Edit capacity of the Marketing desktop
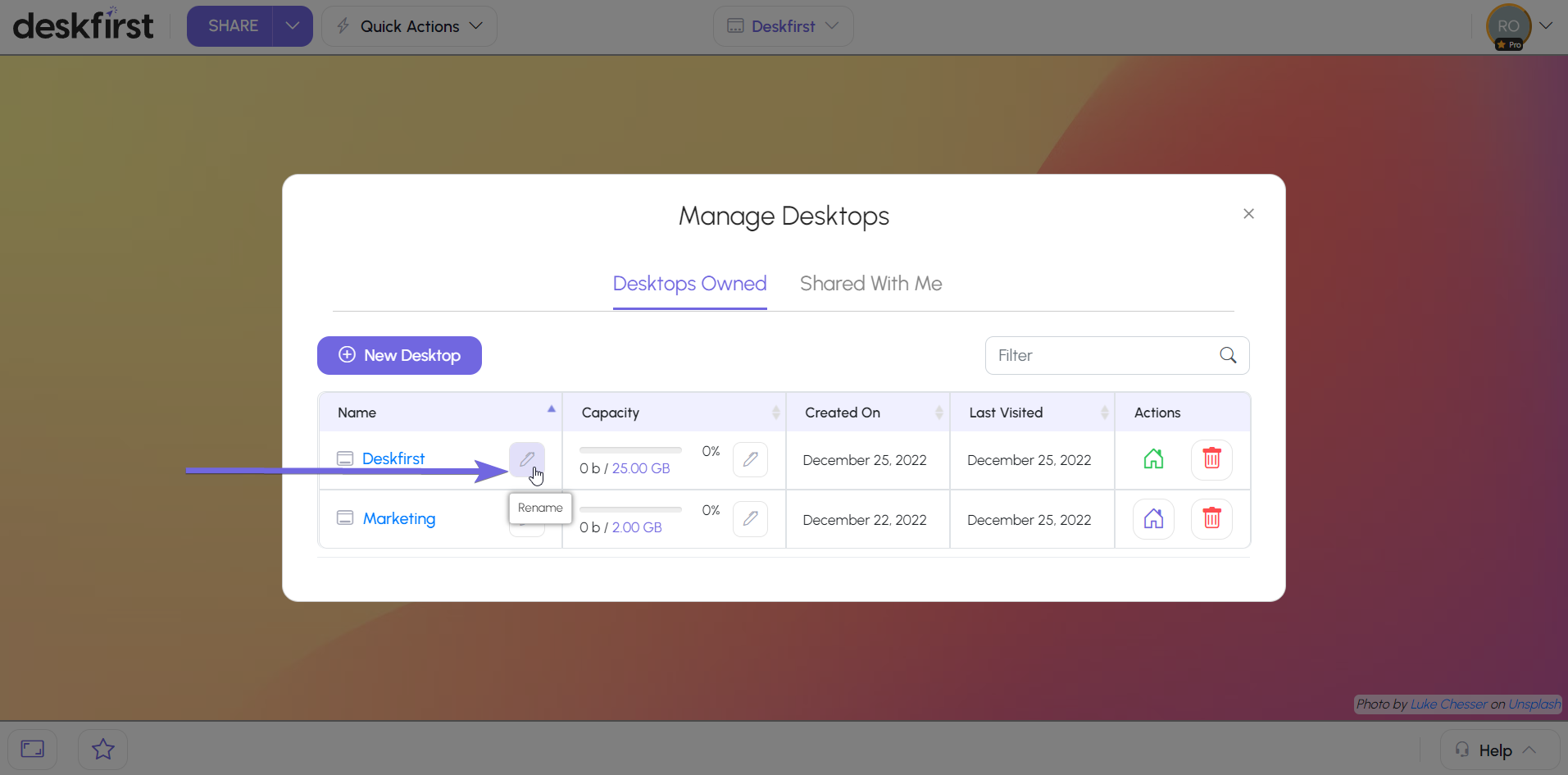 [750, 518]
